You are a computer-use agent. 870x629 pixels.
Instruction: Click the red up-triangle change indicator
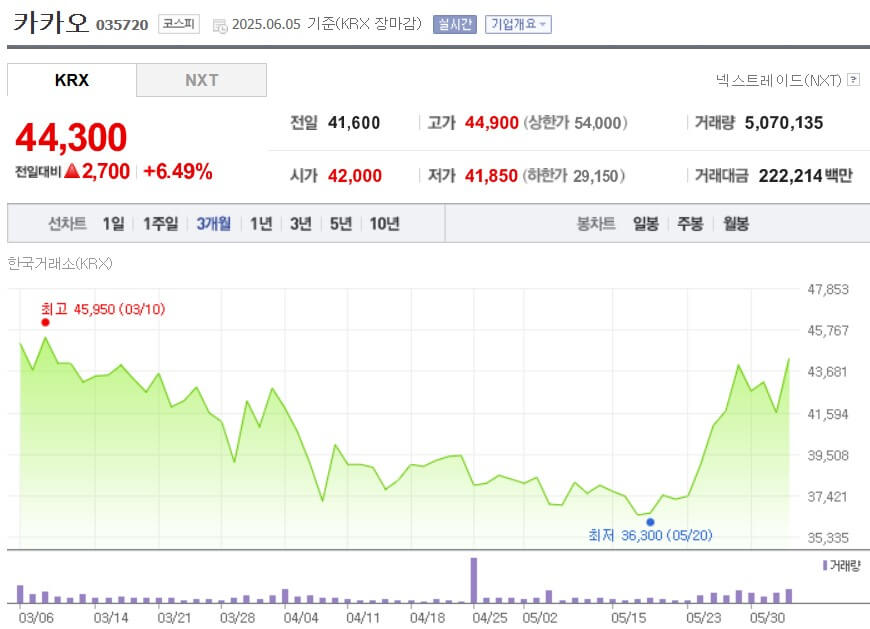72,171
